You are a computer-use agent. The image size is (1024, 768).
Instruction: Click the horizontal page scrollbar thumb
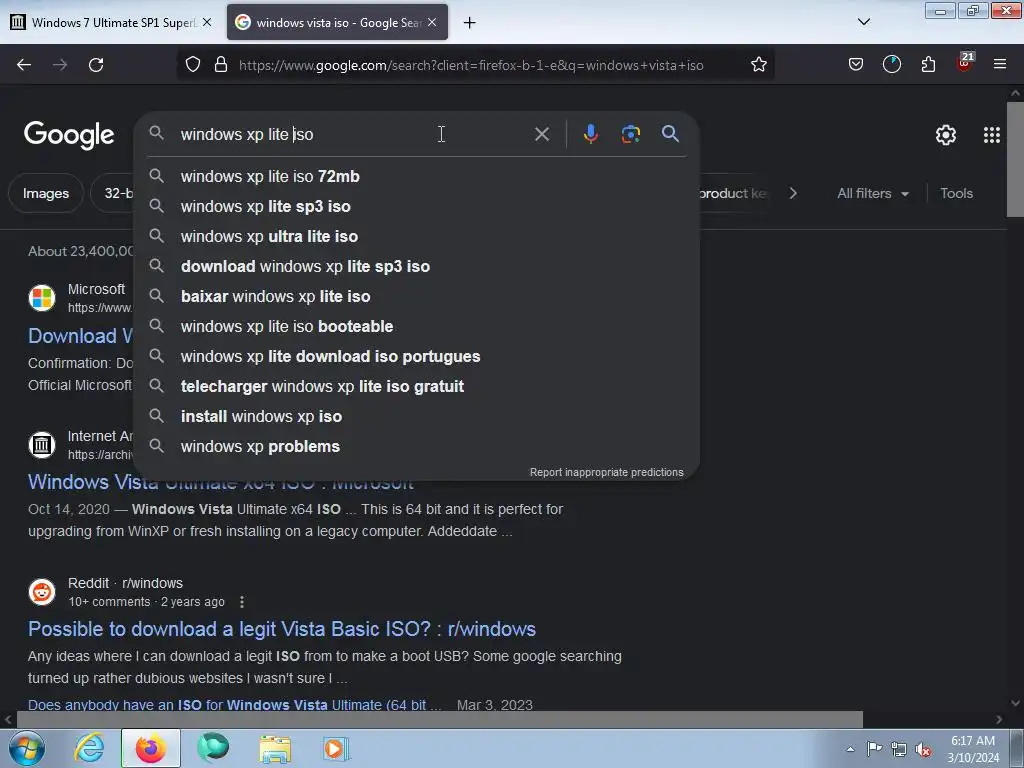click(x=439, y=719)
